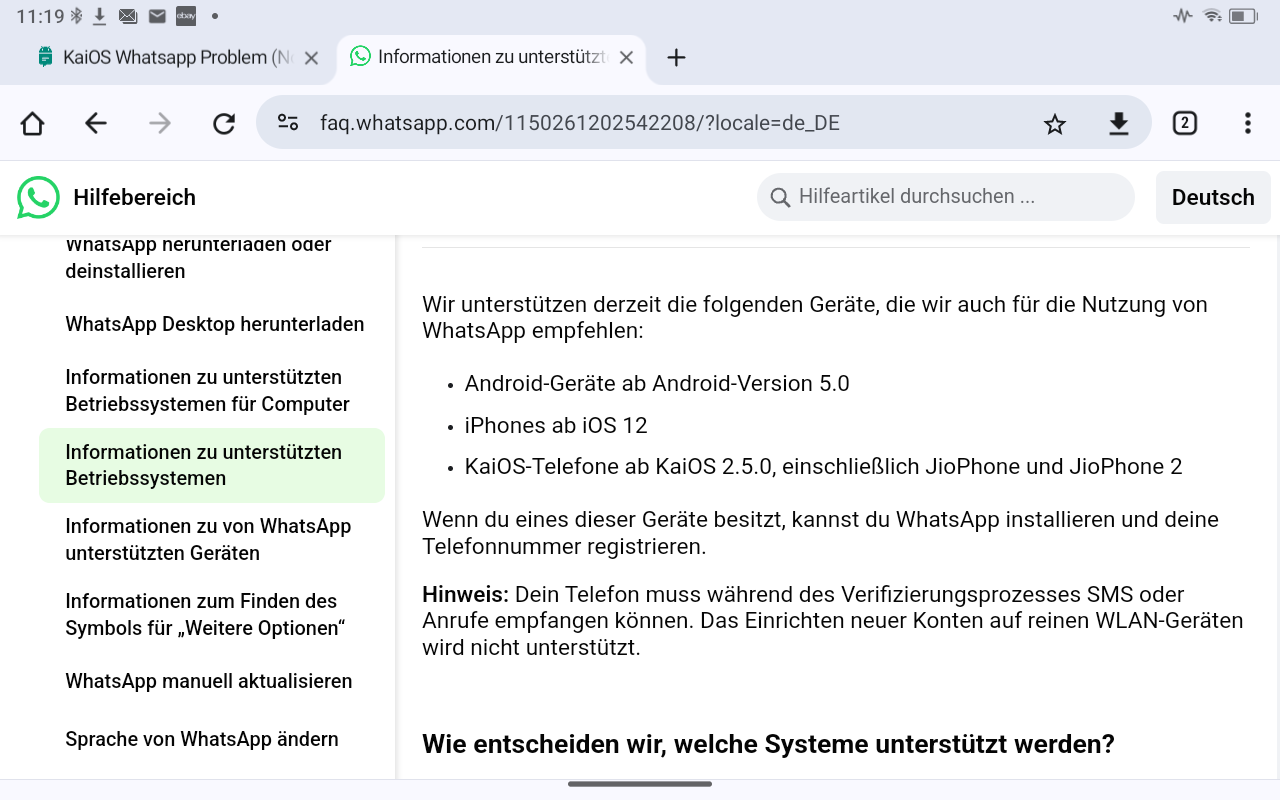Open the downloads icon in the toolbar

tap(1119, 123)
